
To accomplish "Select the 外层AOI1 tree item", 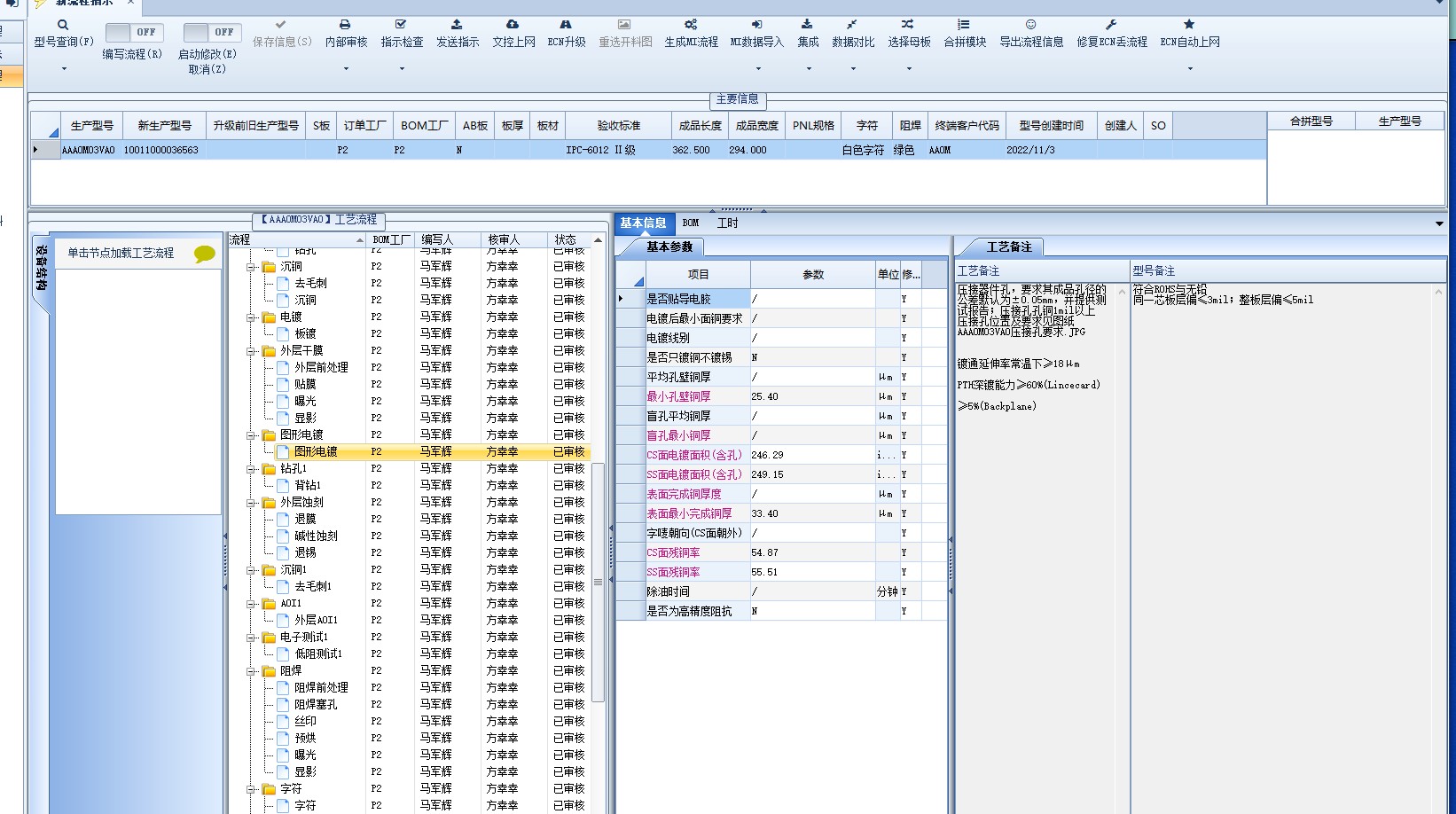I will pyautogui.click(x=316, y=621).
